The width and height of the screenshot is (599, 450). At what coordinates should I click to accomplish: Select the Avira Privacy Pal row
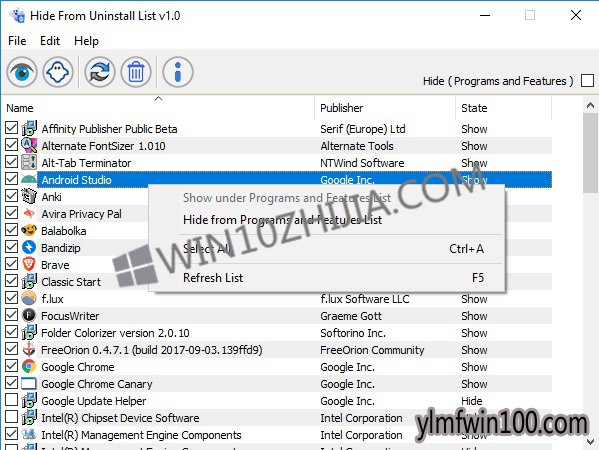coord(277,214)
